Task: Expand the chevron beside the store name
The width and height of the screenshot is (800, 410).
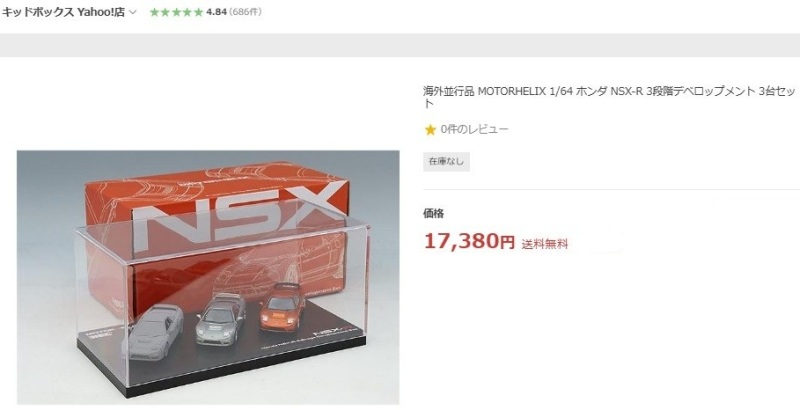Action: [133, 13]
